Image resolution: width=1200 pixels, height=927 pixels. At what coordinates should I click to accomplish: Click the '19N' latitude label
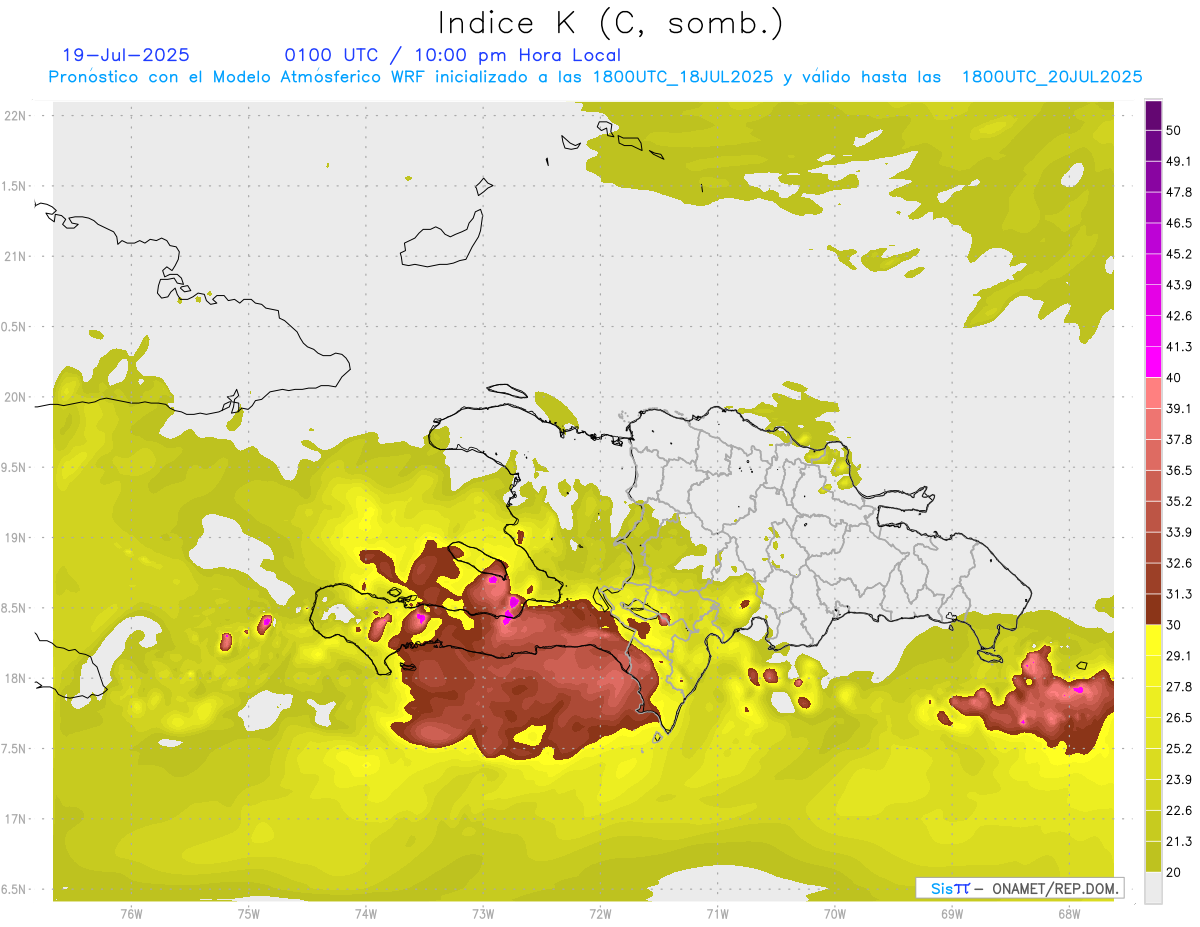pyautogui.click(x=17, y=537)
